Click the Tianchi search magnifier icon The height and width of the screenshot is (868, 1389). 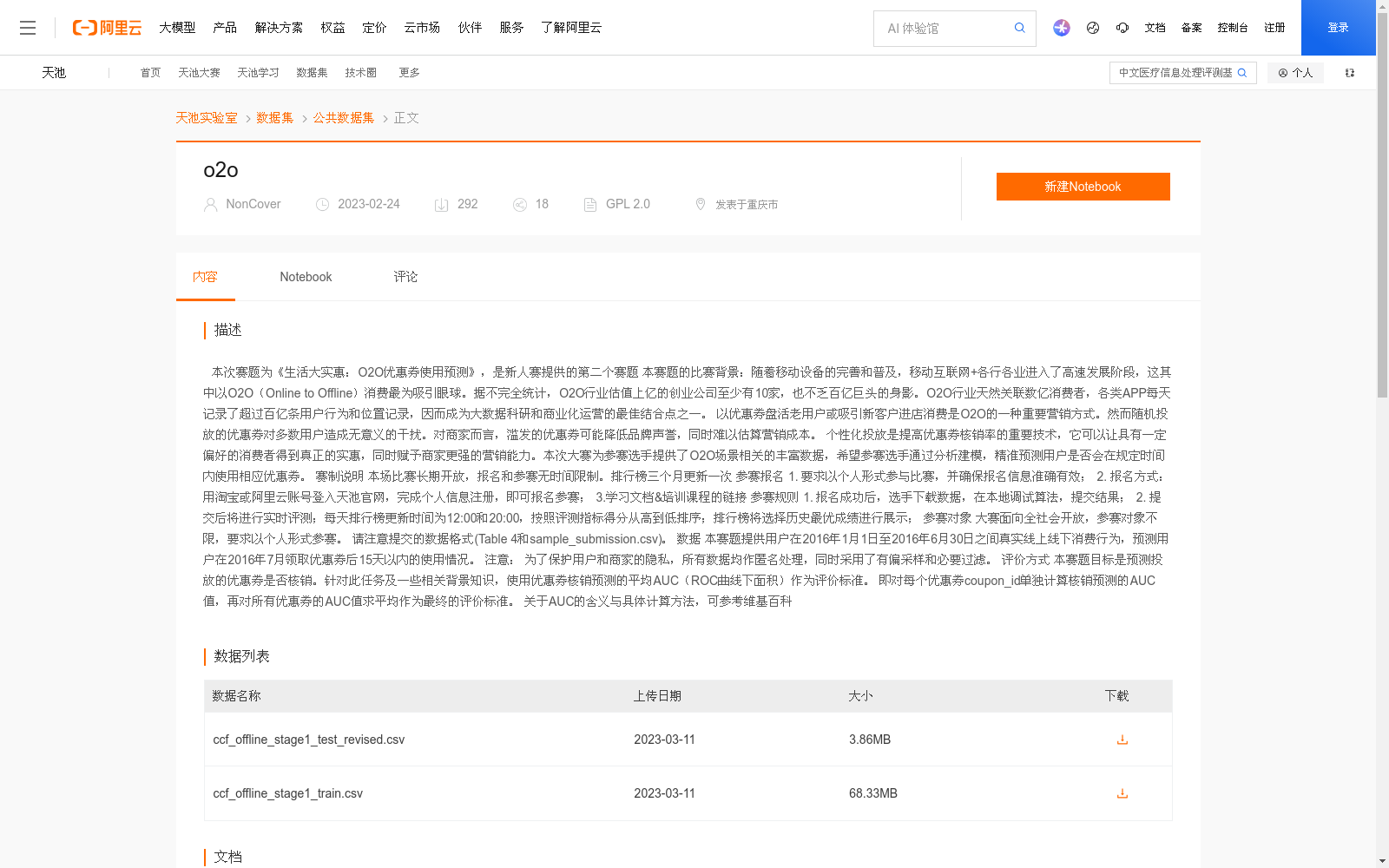(1242, 73)
